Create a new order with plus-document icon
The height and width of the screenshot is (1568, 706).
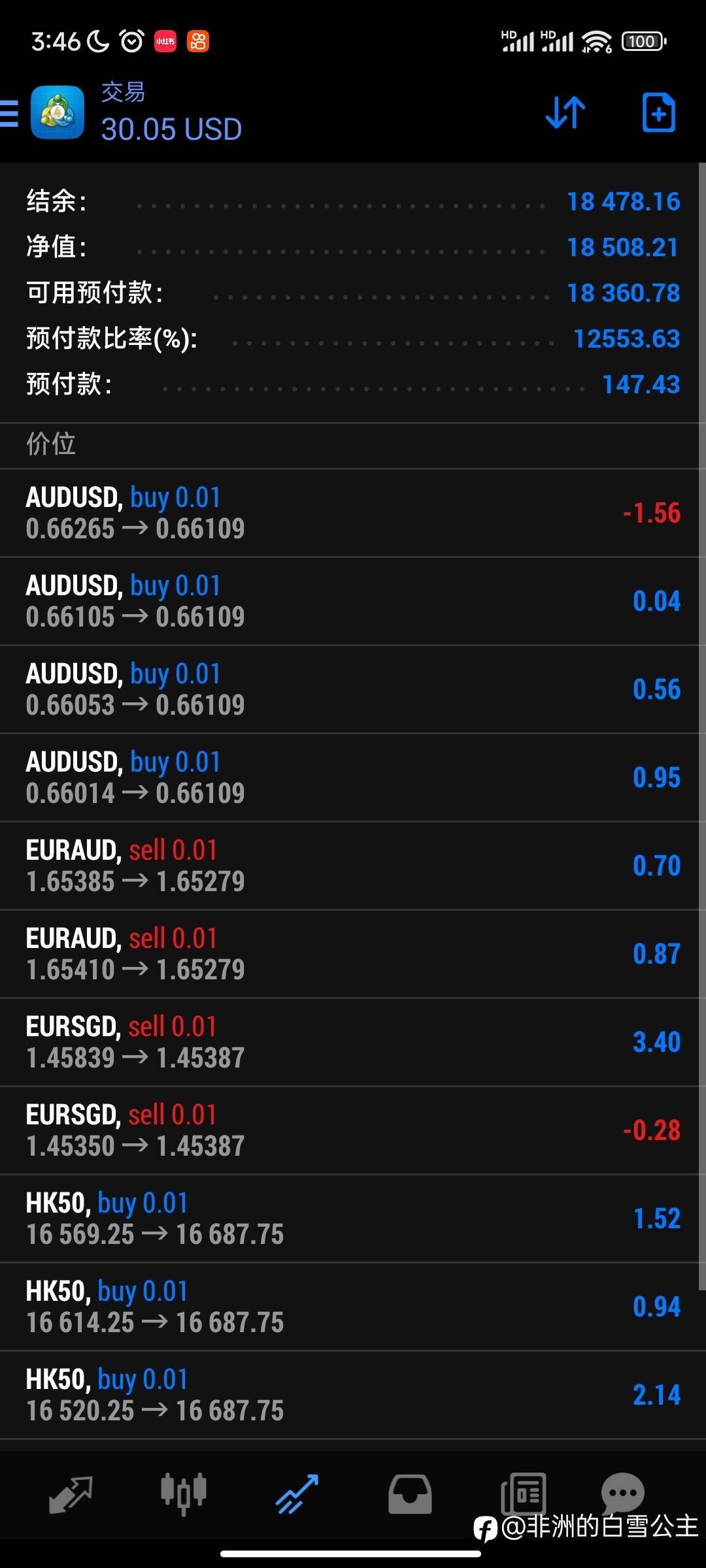(658, 113)
